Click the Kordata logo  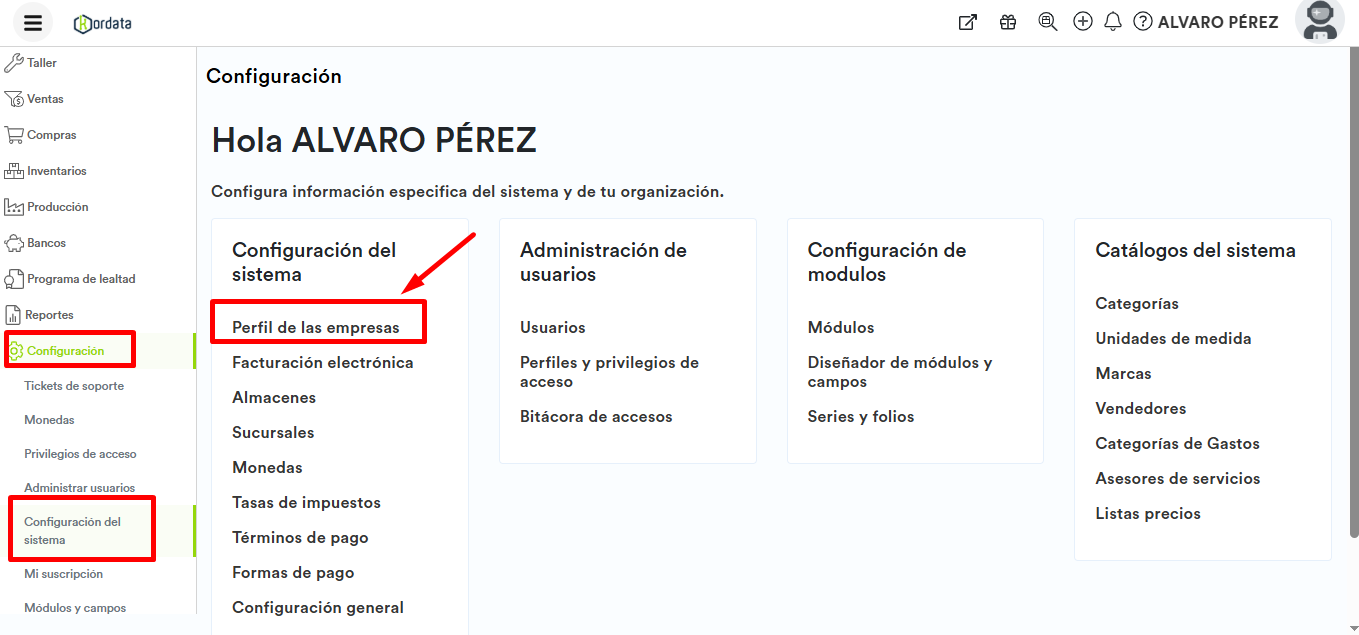pyautogui.click(x=103, y=23)
